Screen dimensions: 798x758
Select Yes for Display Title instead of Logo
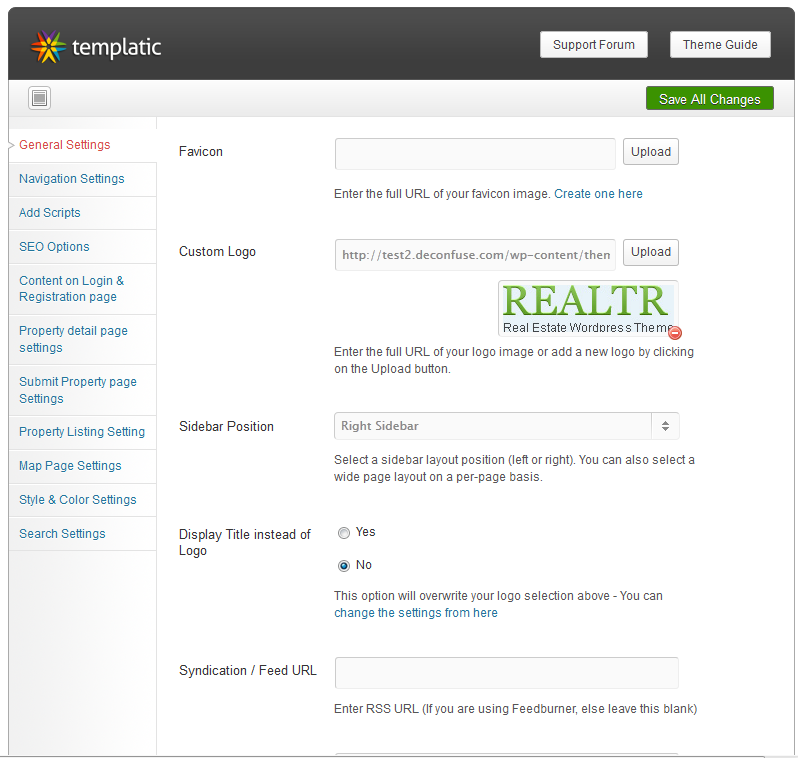(344, 532)
